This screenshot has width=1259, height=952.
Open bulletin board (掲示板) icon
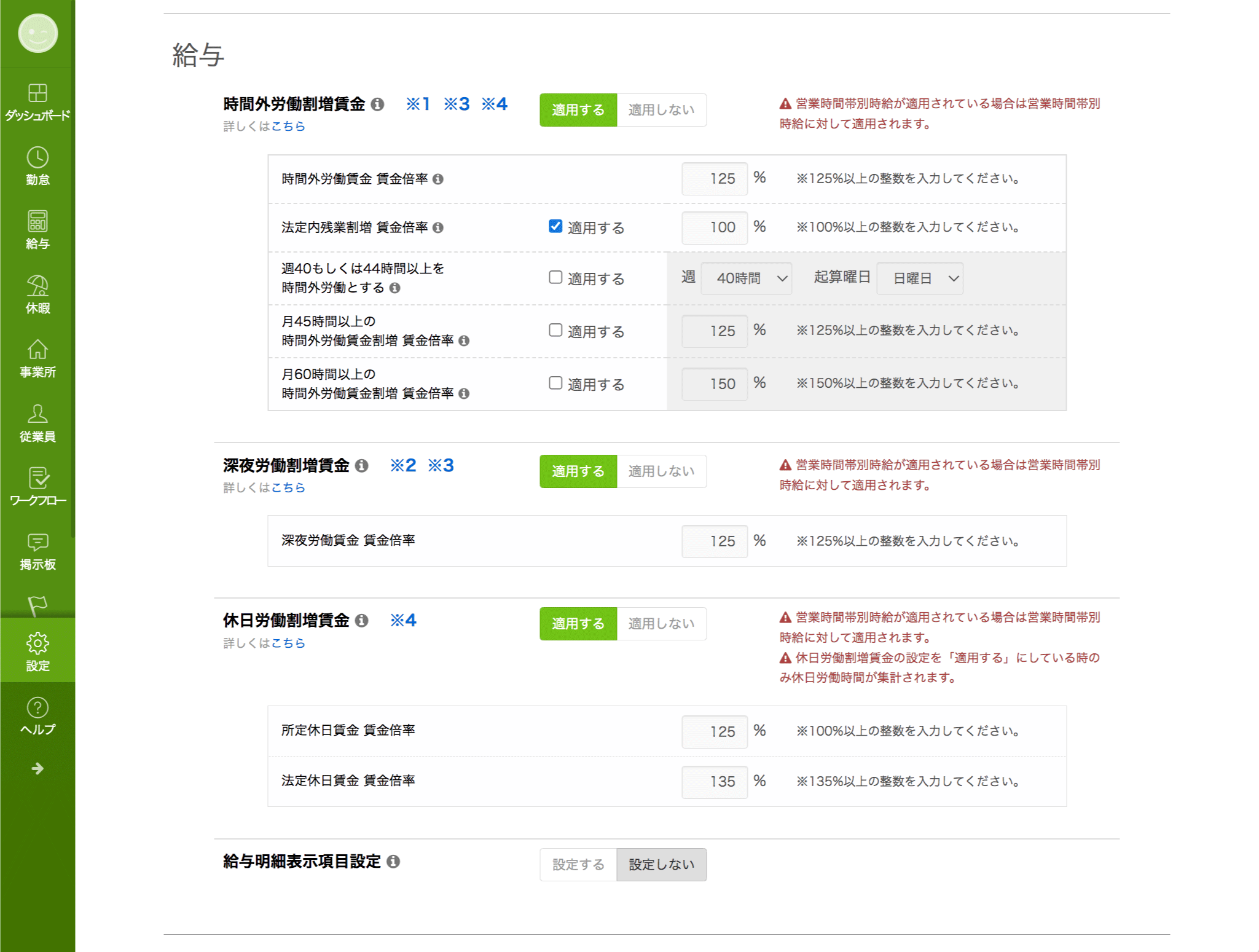coord(37,543)
